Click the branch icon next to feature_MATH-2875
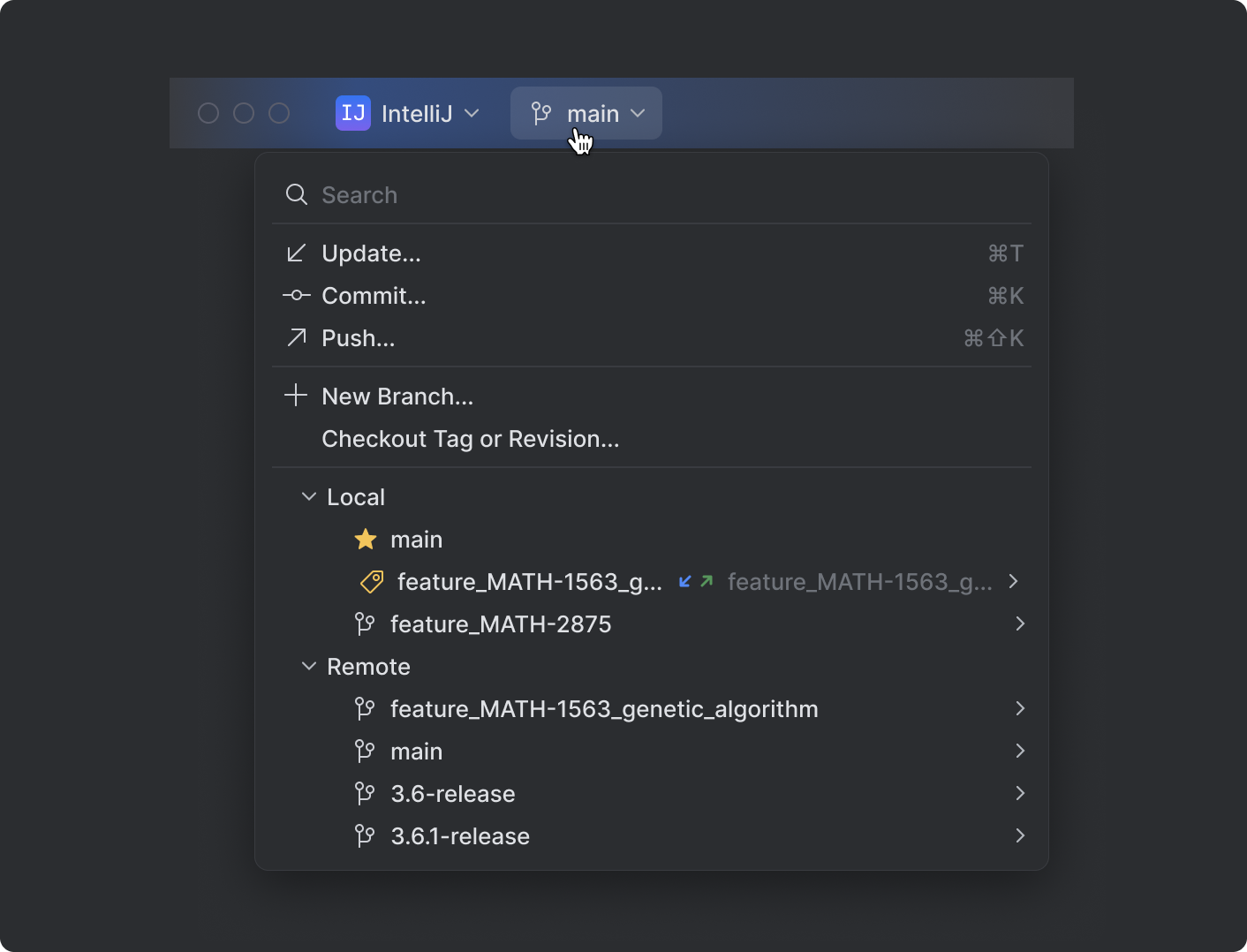 tap(365, 623)
